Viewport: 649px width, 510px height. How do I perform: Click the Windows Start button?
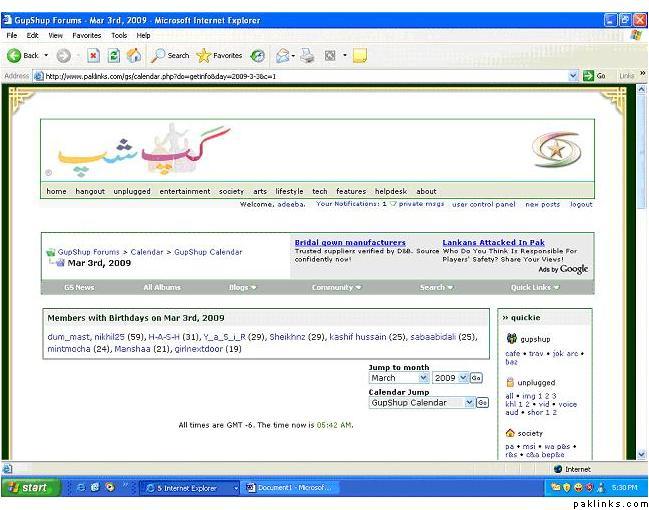tap(29, 488)
